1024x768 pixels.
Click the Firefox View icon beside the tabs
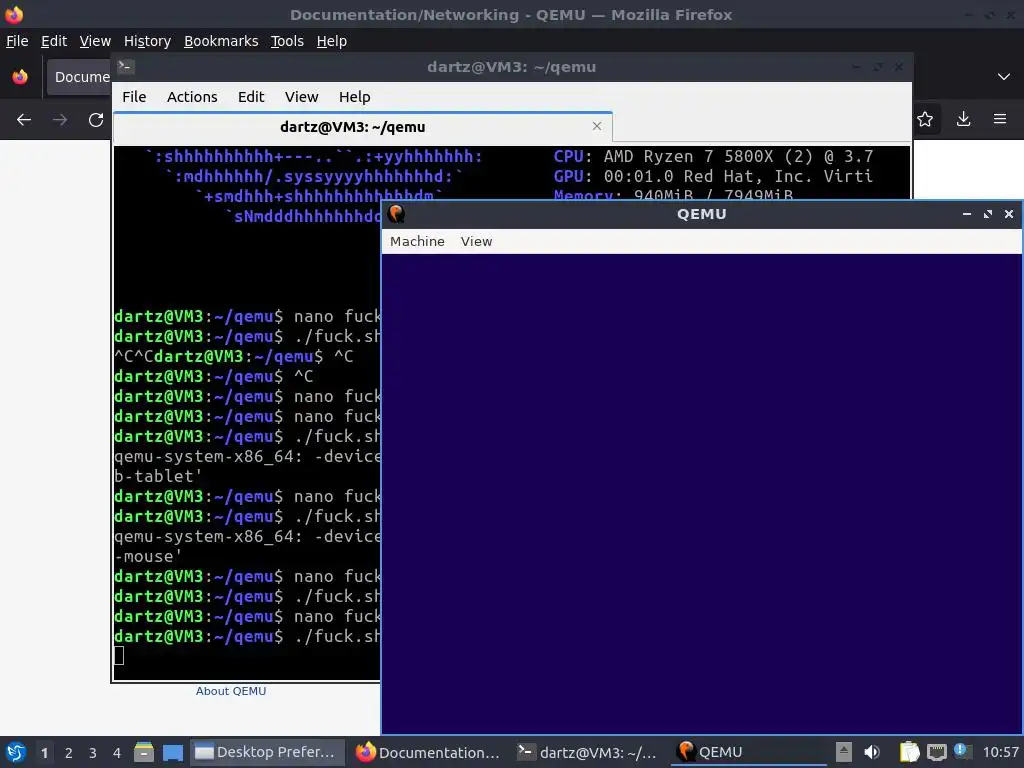click(20, 76)
